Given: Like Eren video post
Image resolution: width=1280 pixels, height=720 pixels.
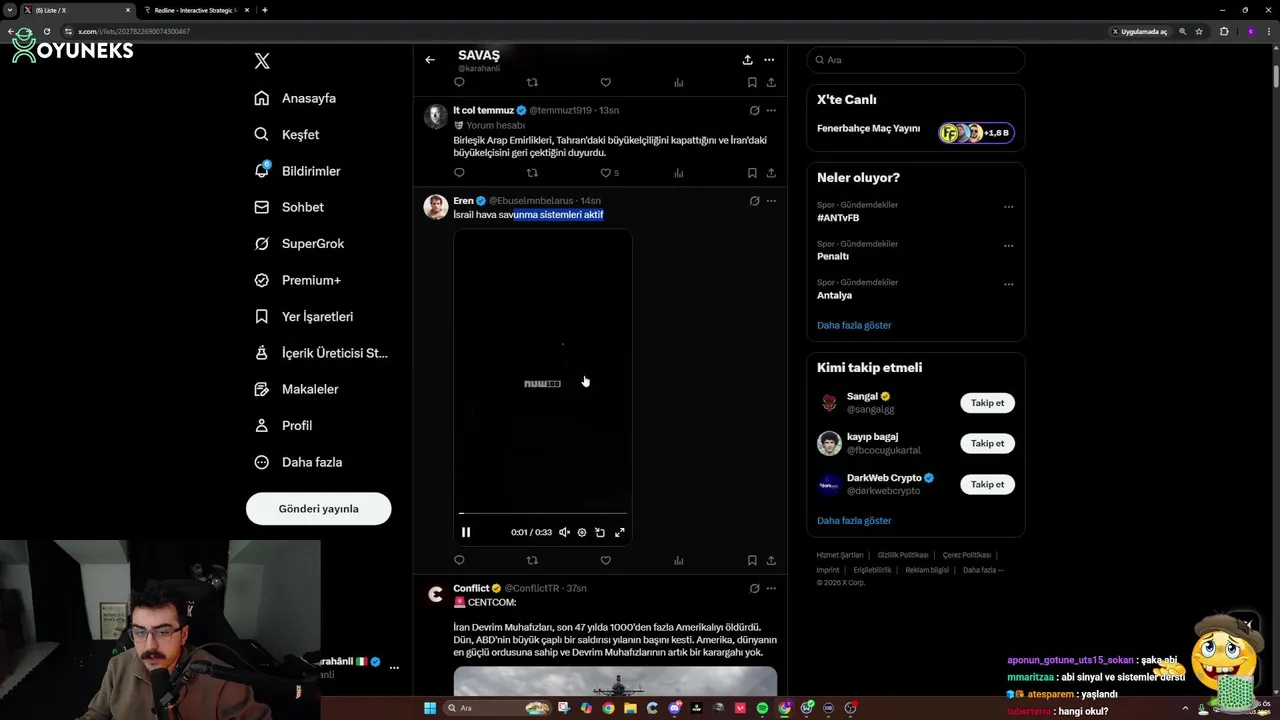Looking at the screenshot, I should click(x=605, y=561).
